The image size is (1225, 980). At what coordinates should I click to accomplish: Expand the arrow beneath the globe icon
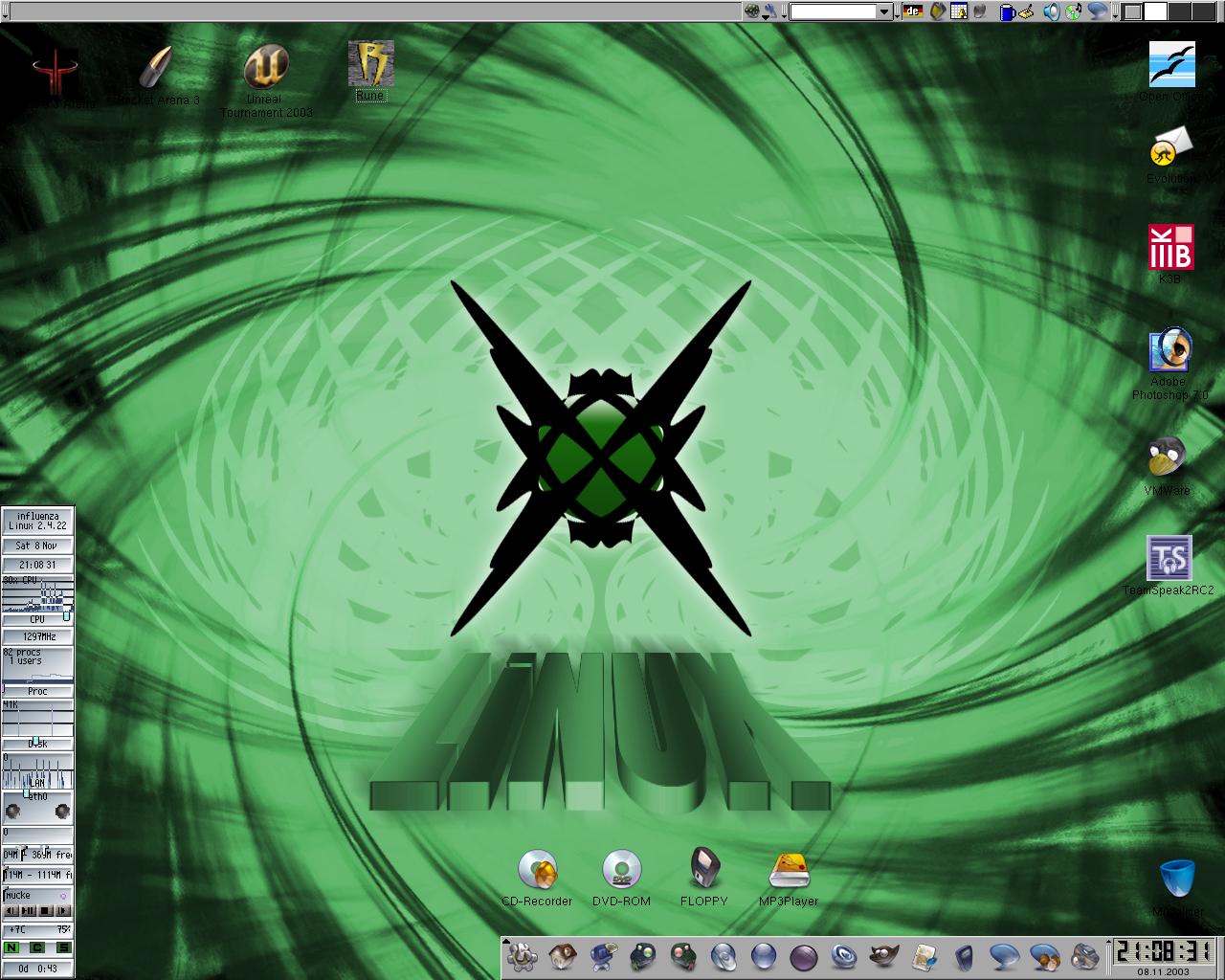click(766, 18)
